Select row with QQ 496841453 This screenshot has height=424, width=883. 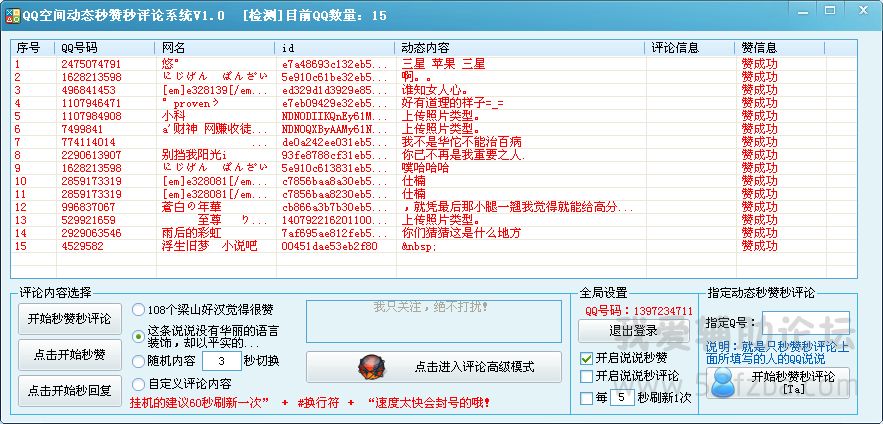(x=434, y=90)
